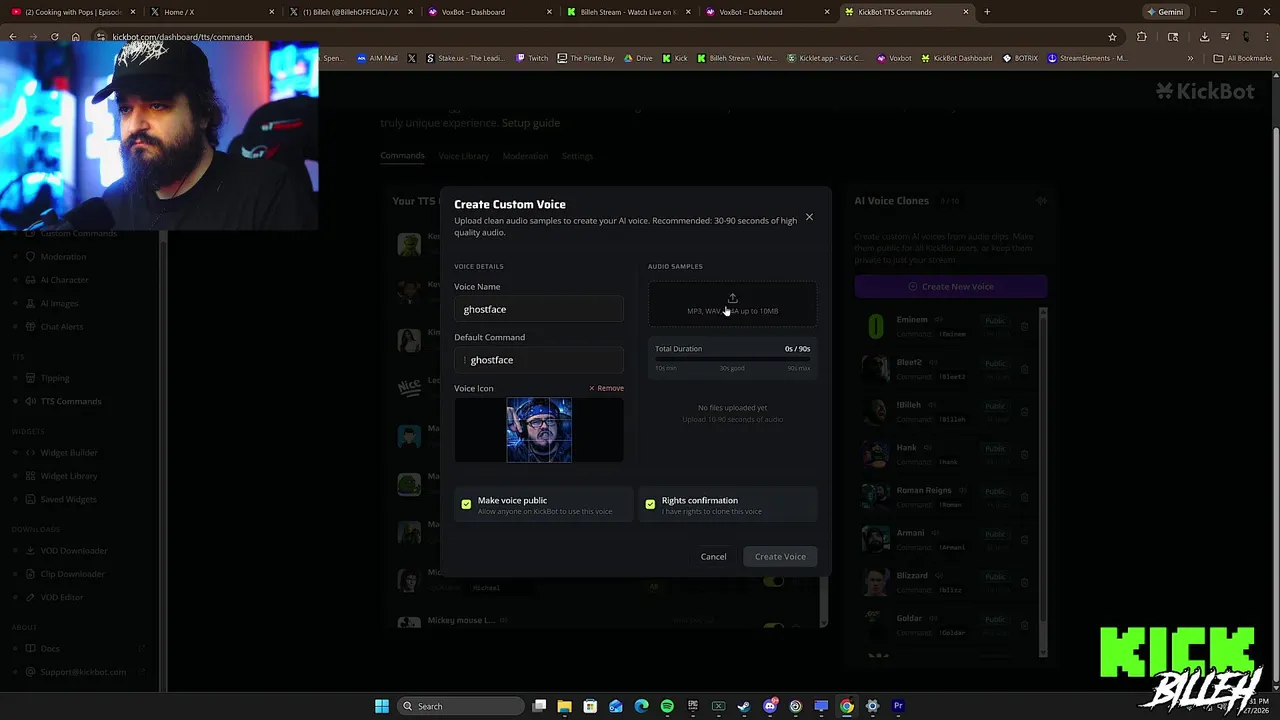Open AI Character in sidebar
The image size is (1280, 720).
64,280
